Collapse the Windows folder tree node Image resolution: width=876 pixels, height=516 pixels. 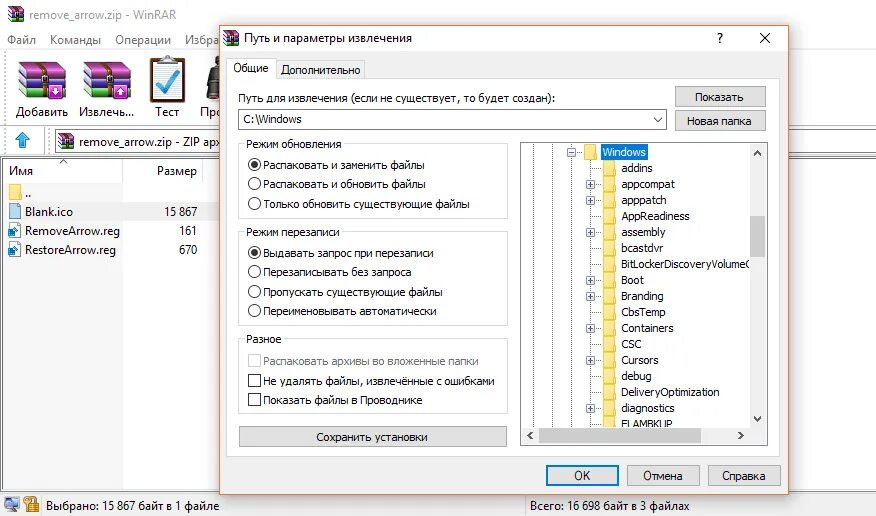pos(571,152)
